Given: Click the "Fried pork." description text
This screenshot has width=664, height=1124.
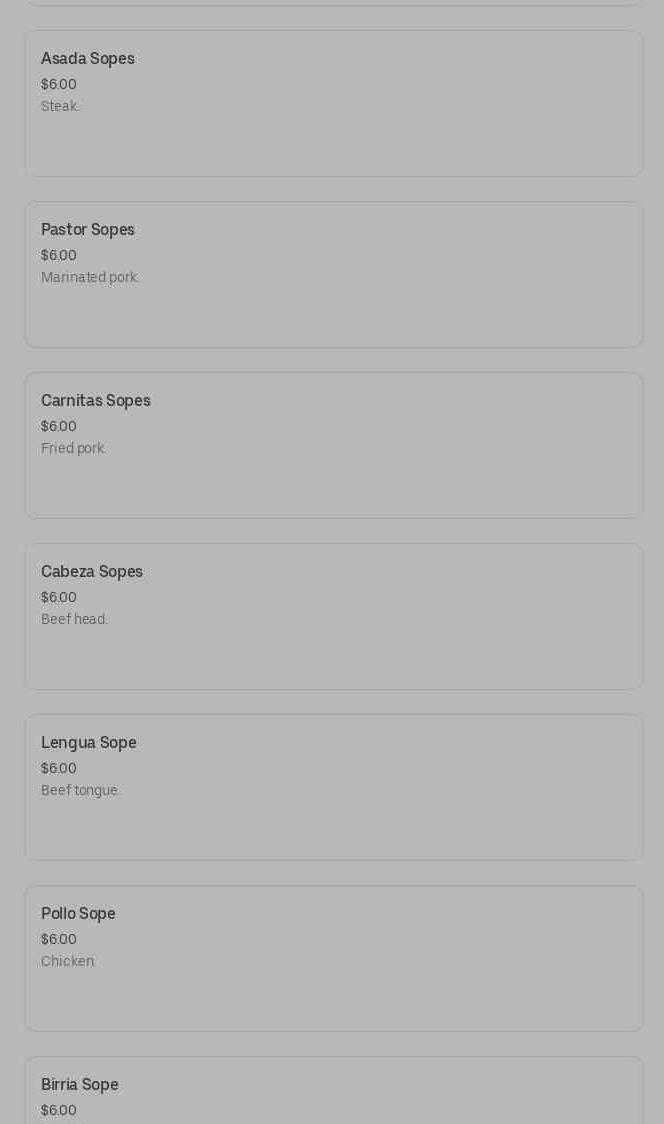Looking at the screenshot, I should tap(74, 448).
